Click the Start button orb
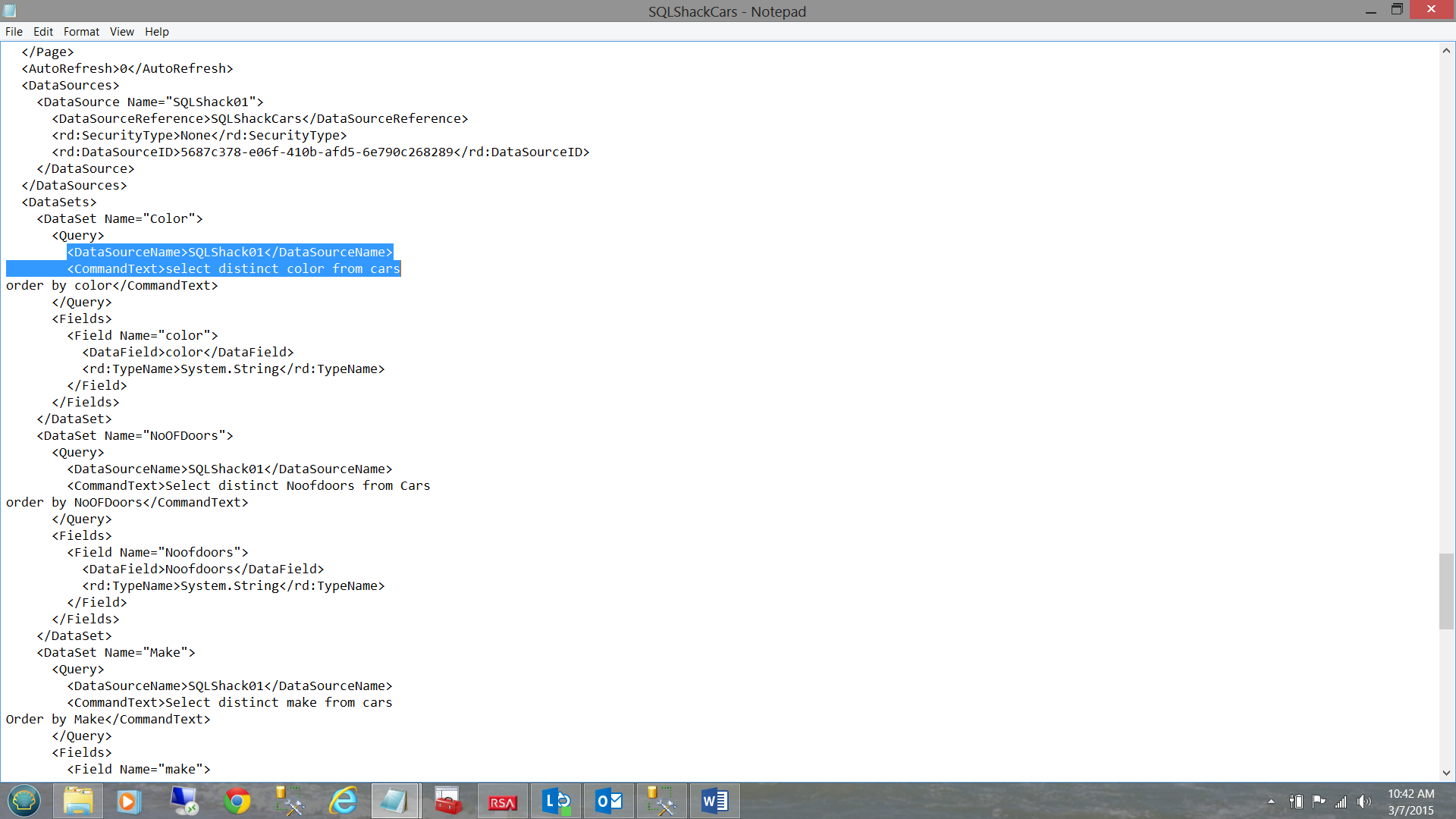This screenshot has width=1456, height=819. click(x=24, y=801)
